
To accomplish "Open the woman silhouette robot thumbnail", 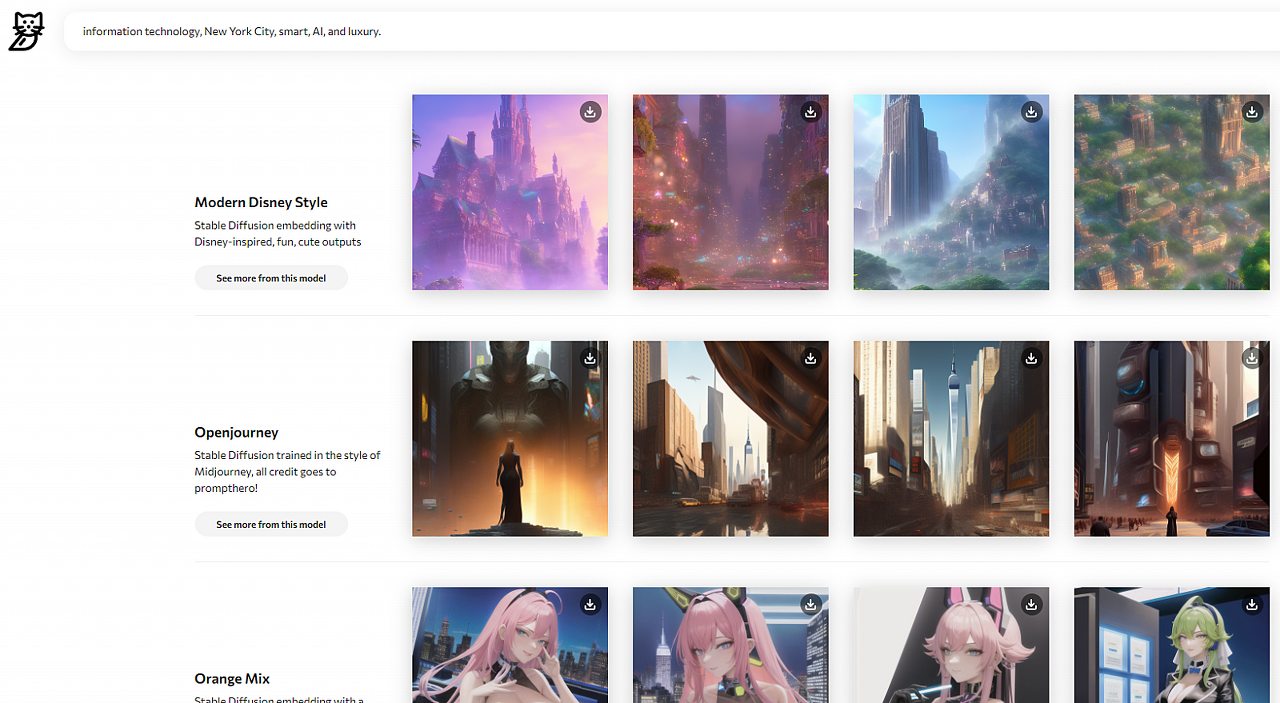I will tap(510, 438).
